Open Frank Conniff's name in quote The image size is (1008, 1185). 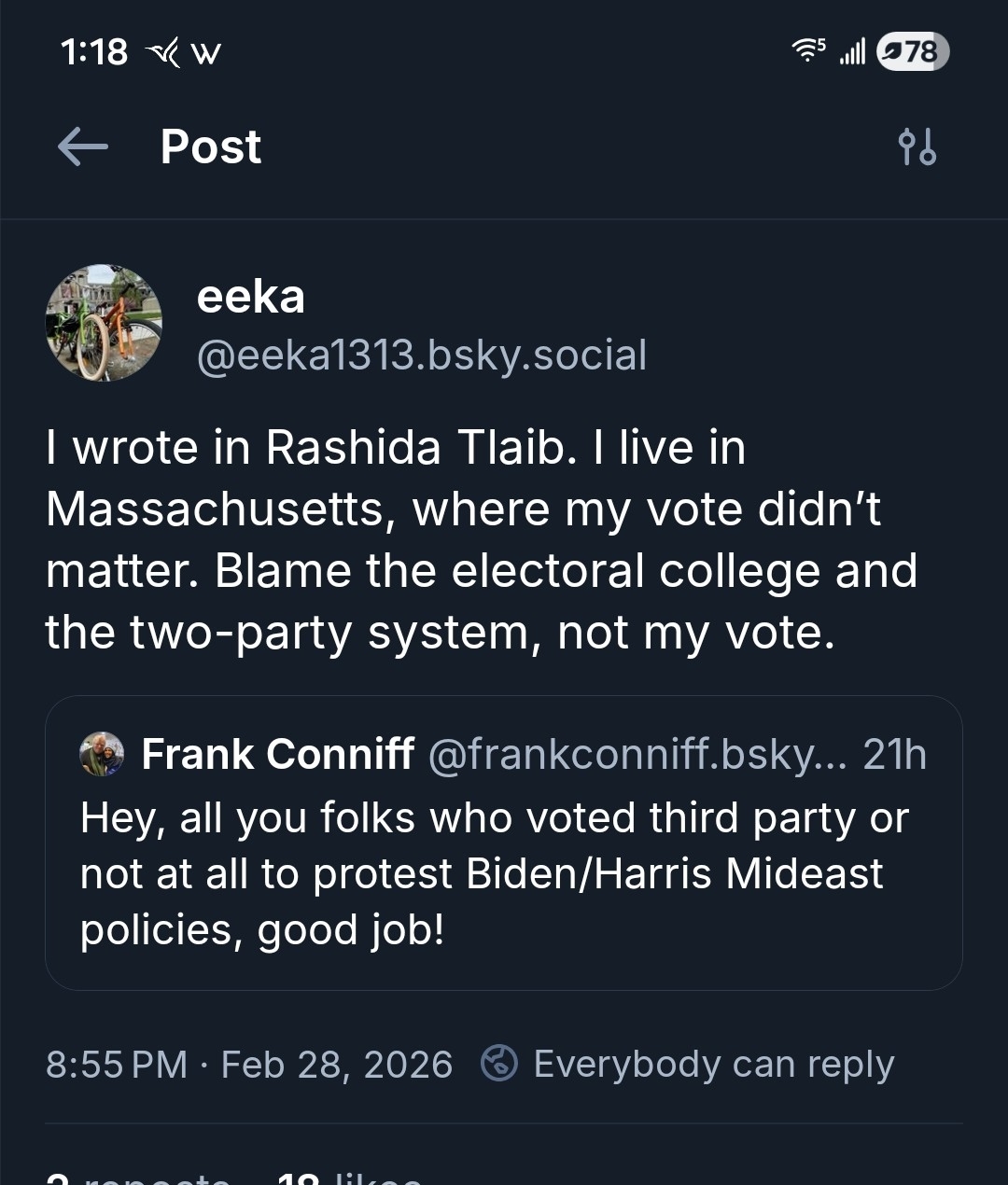coord(277,754)
